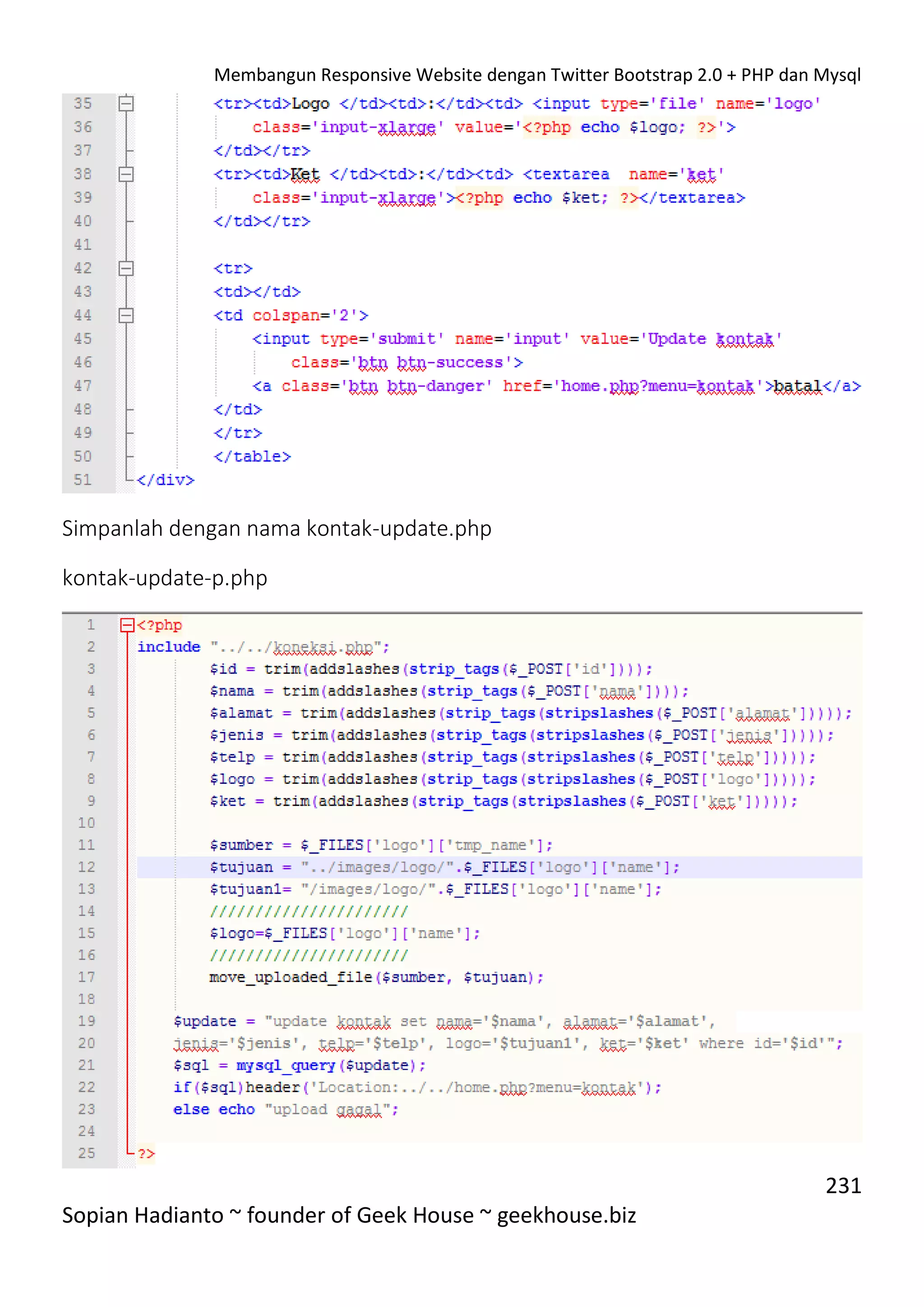Collapse the fold marker at line 38
The height and width of the screenshot is (1307, 924).
point(126,174)
